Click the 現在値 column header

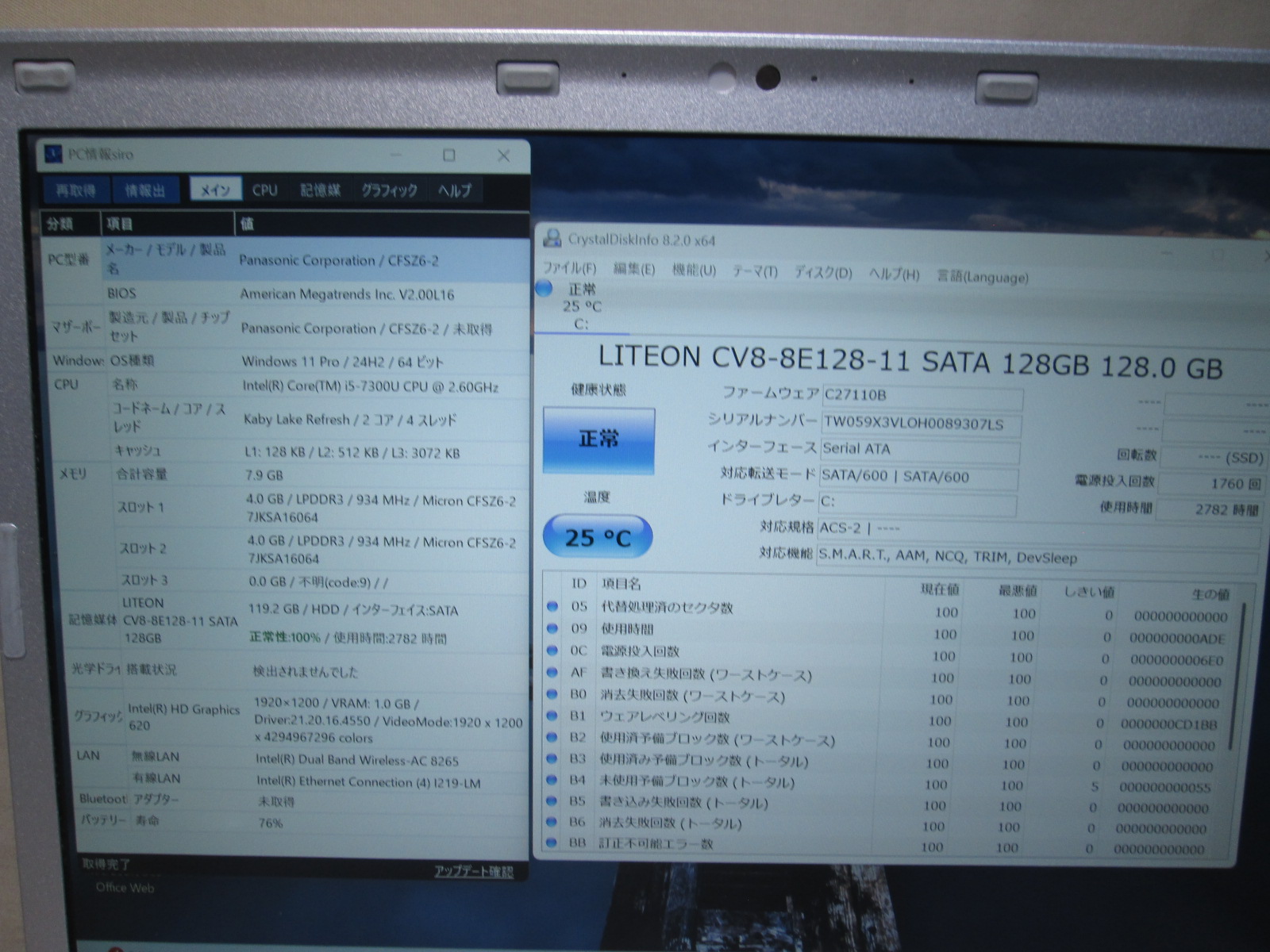click(940, 589)
